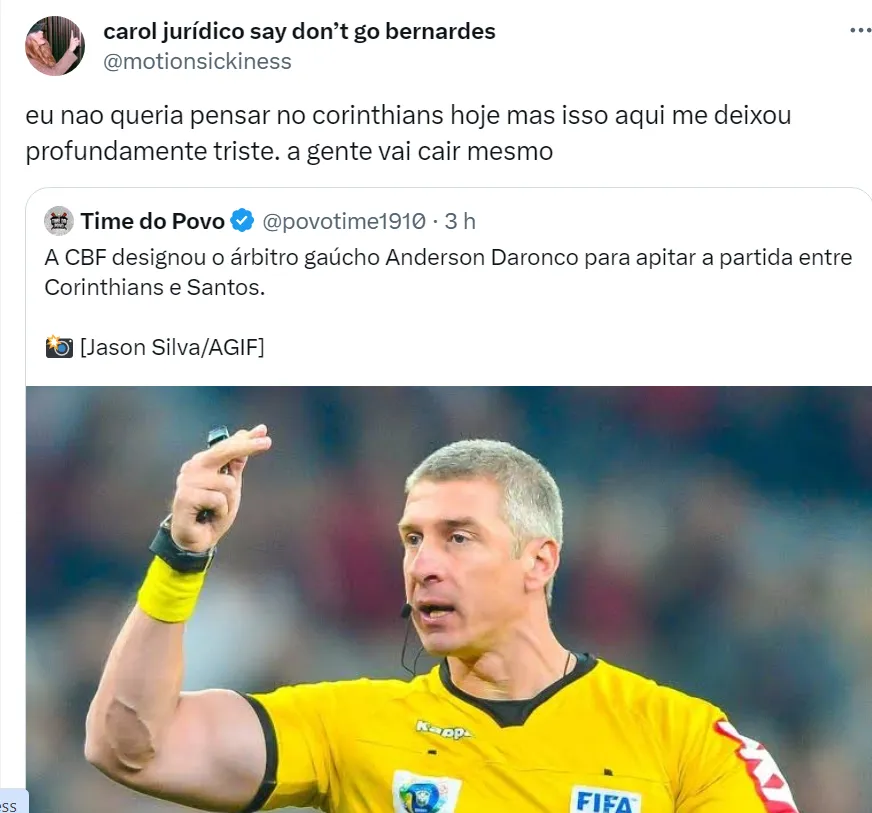
Task: Click the 3 h timestamp
Action: pos(460,221)
